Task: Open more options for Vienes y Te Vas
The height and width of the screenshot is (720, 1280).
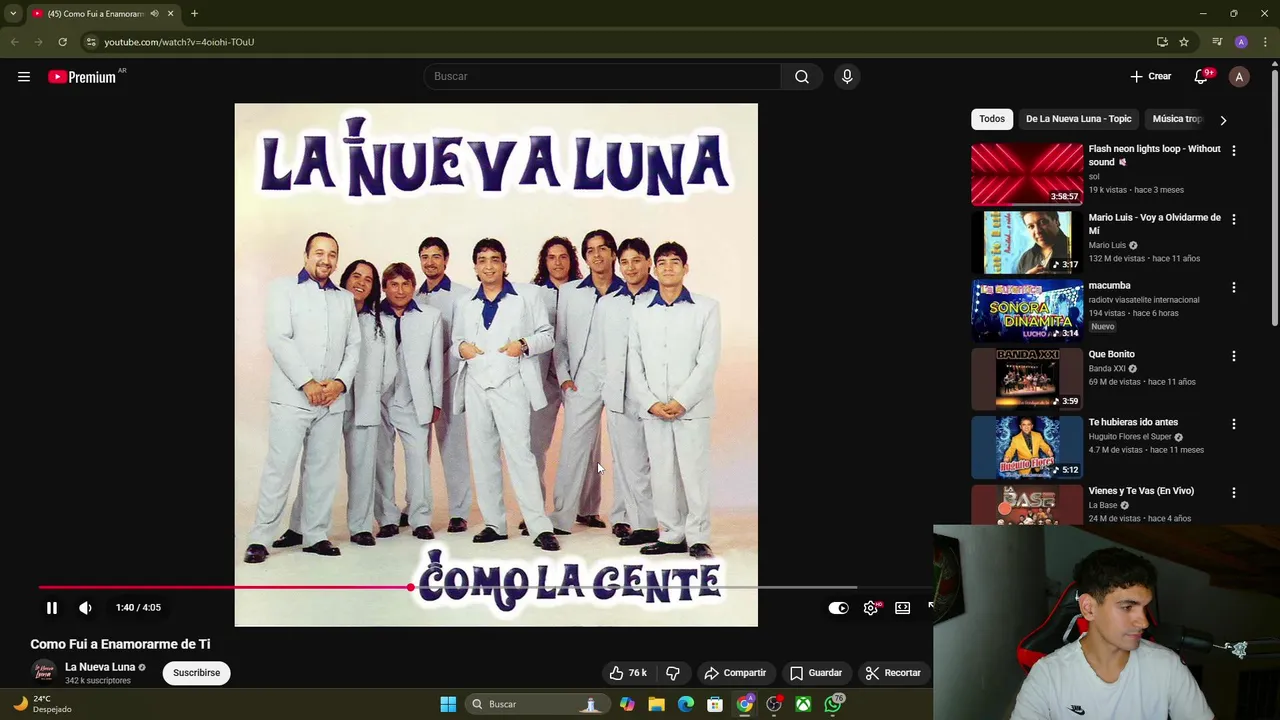Action: (1233, 492)
